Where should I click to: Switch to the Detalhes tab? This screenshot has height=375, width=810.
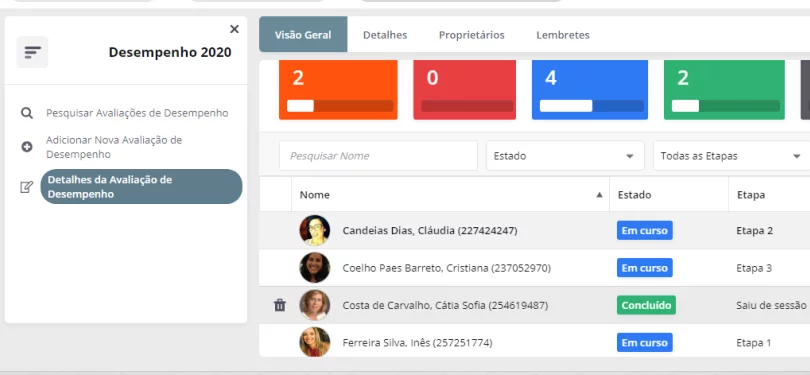[x=385, y=35]
